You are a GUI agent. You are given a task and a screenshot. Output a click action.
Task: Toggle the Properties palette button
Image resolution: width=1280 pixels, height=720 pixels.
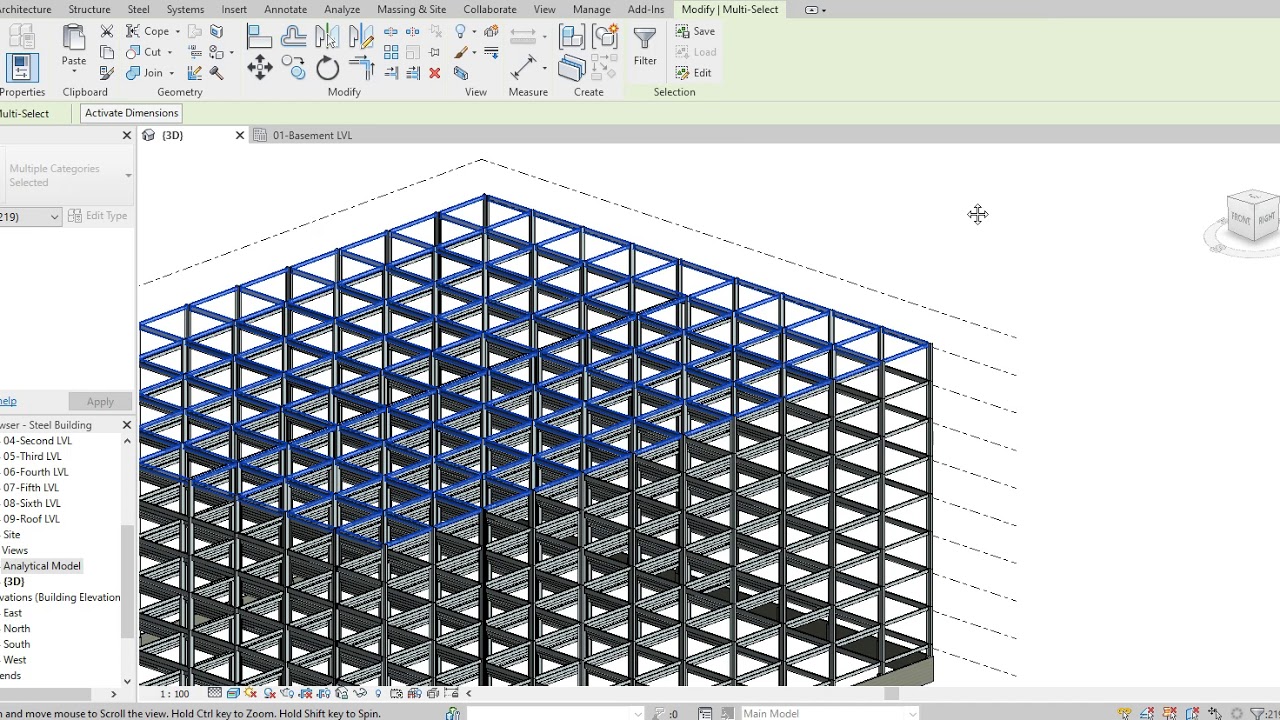(22, 68)
